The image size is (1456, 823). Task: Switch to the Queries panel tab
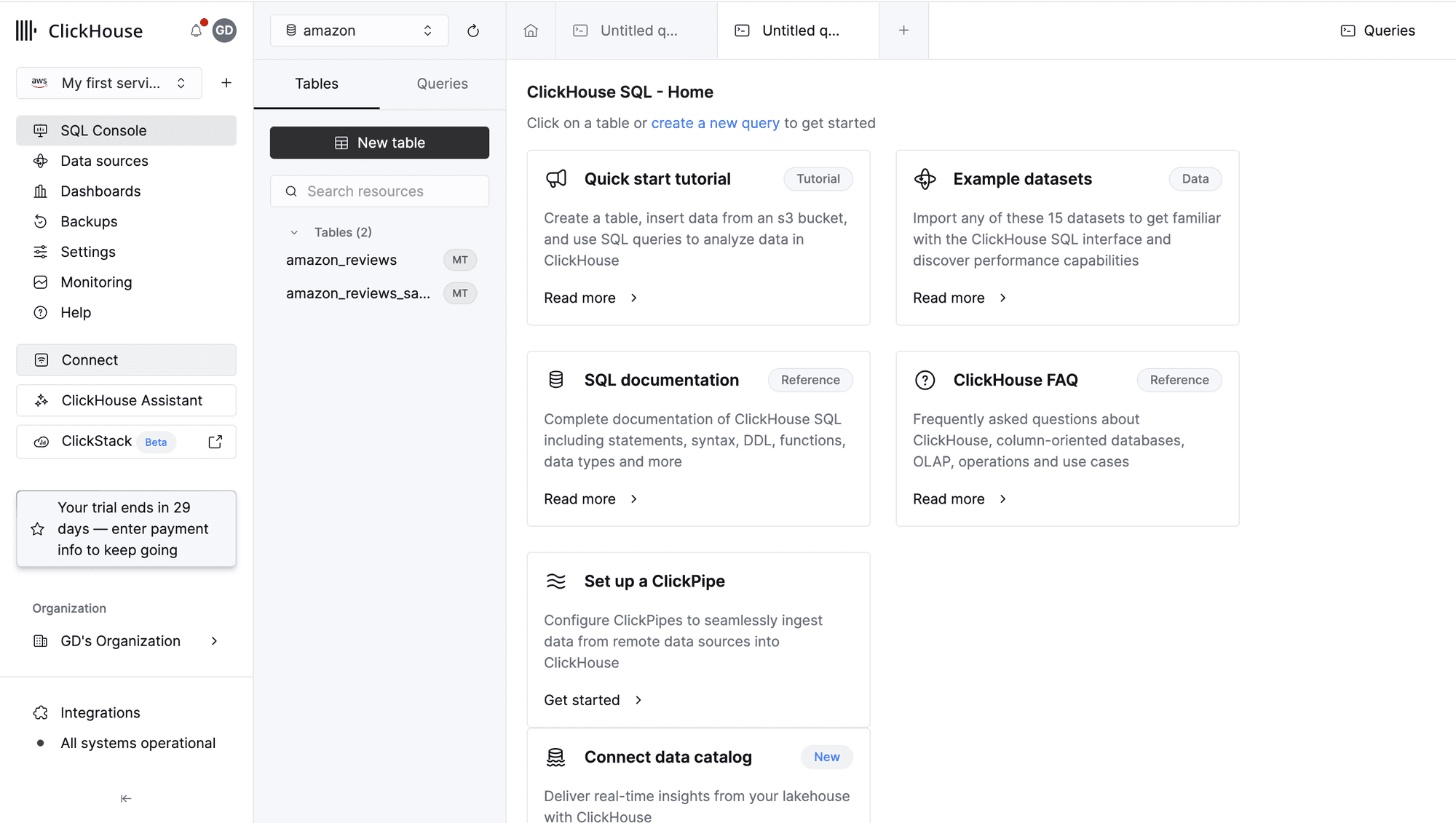pyautogui.click(x=442, y=84)
